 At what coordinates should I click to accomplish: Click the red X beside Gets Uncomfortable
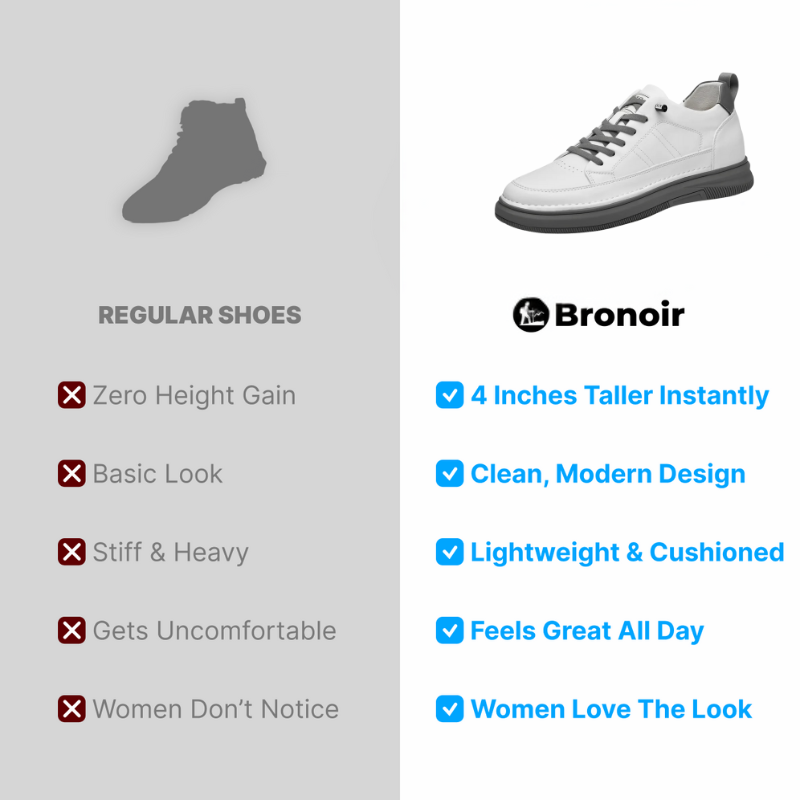click(x=71, y=631)
